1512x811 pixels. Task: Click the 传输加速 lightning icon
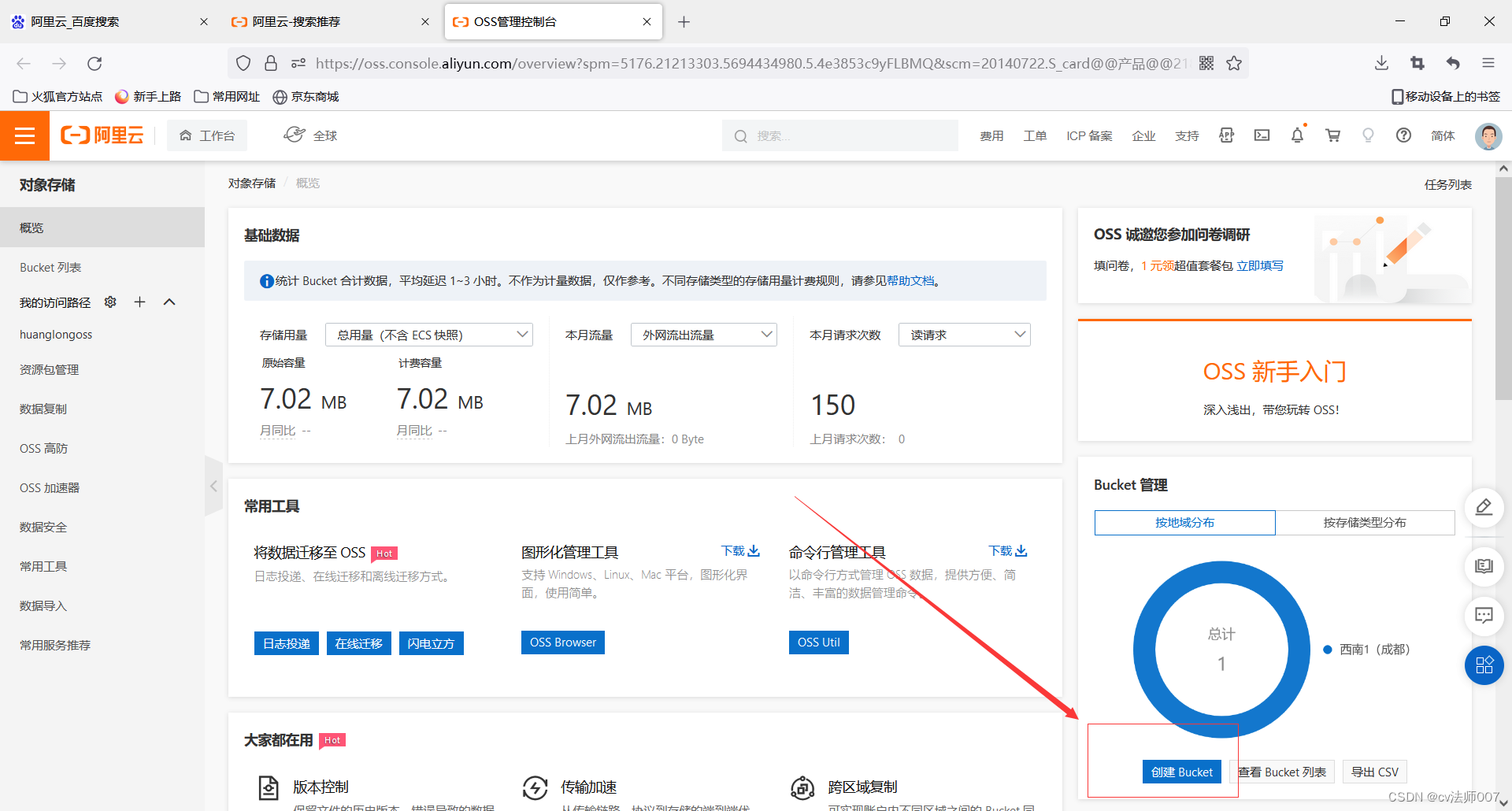click(x=535, y=787)
